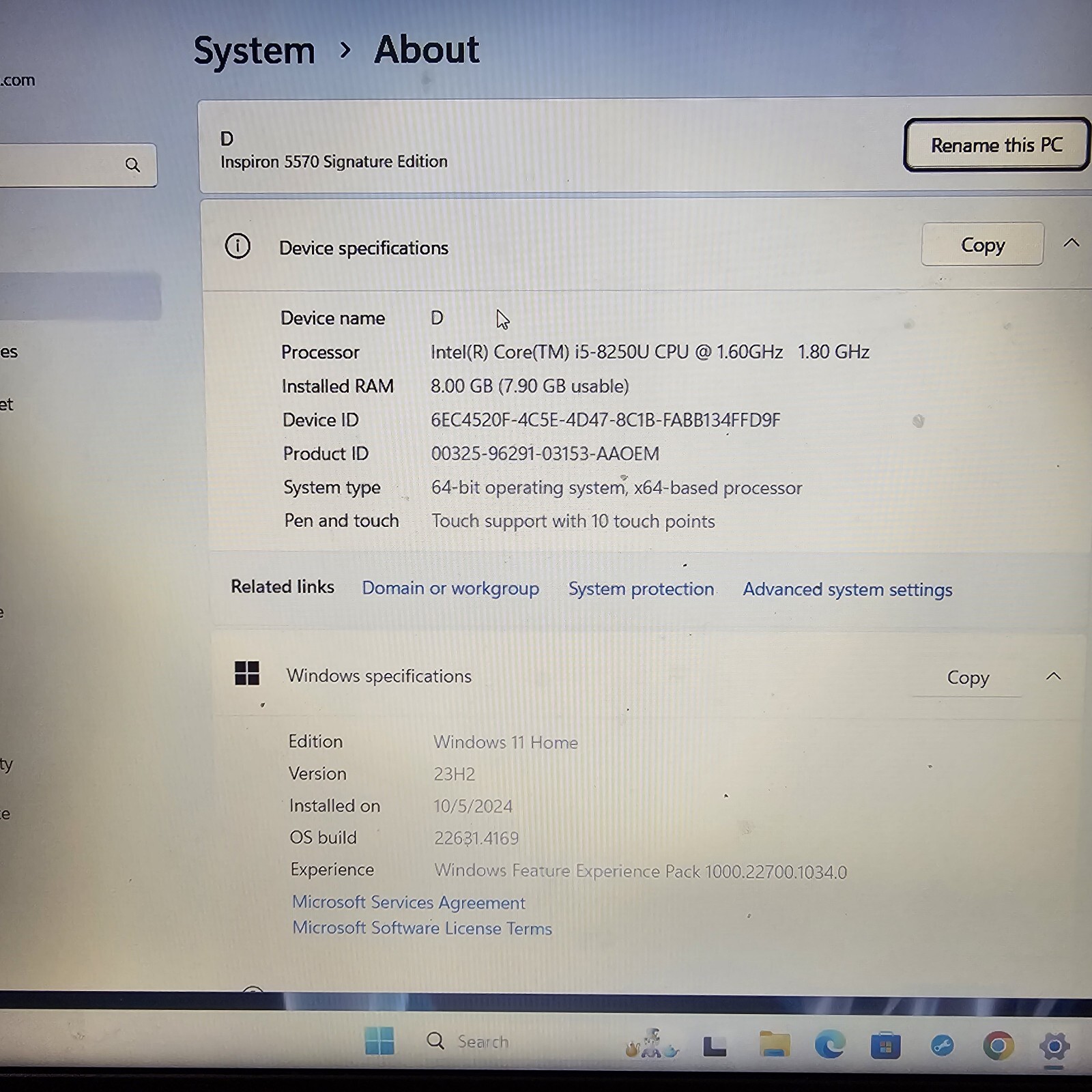Focus the Settings sidebar search field
This screenshot has height=1092, width=1092.
point(76,164)
